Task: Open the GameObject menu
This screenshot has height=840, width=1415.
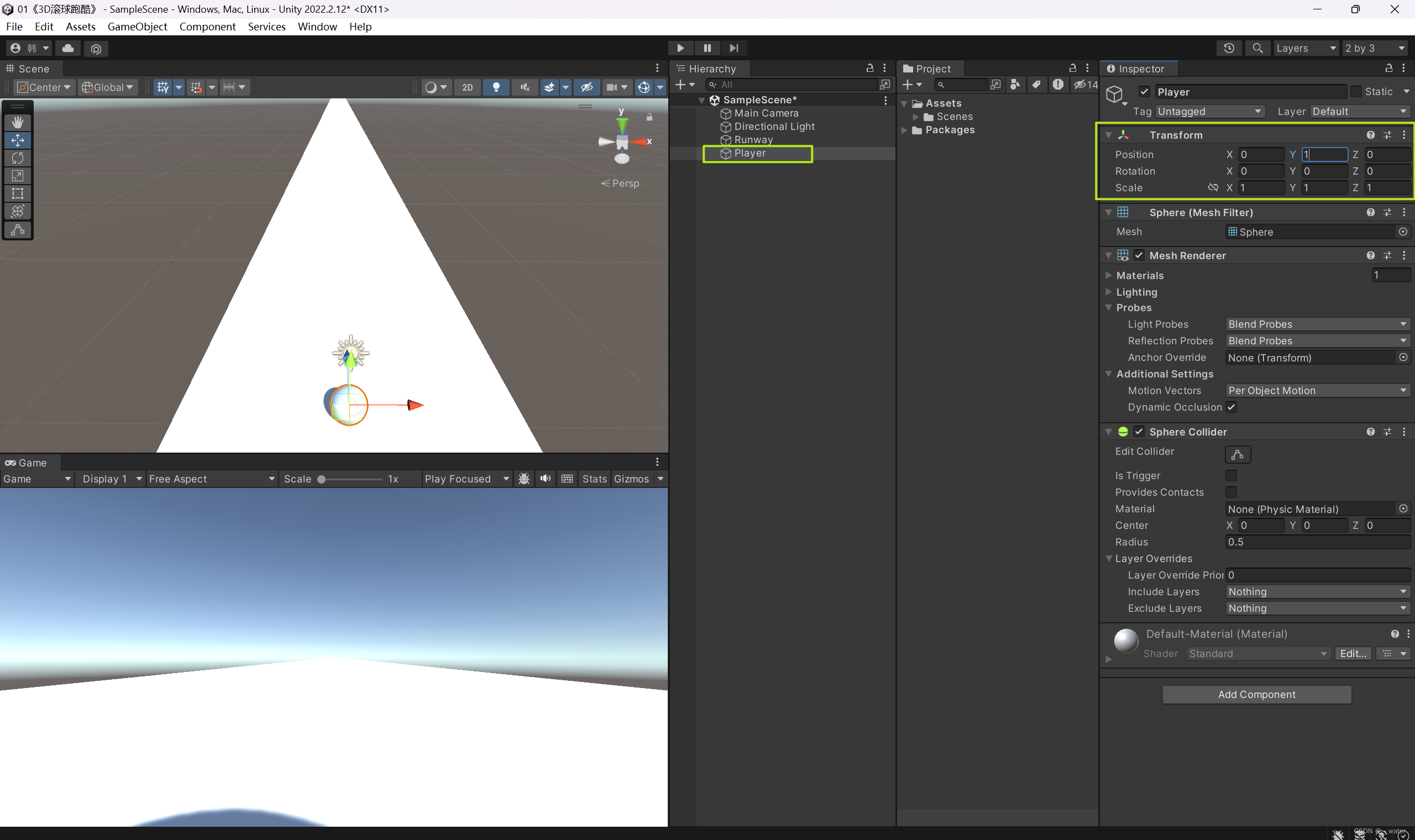Action: click(137, 27)
